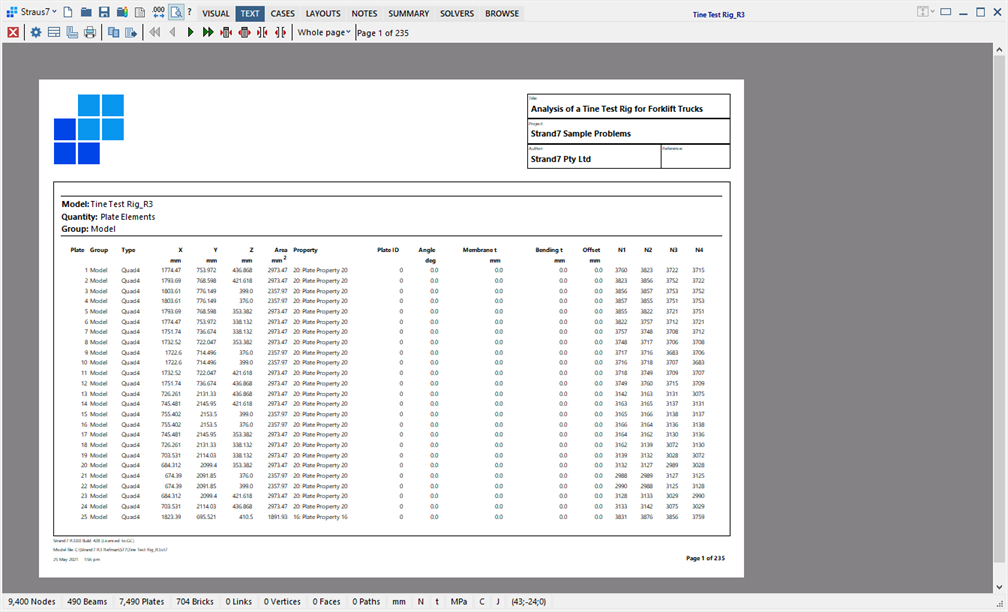Create a new file with the blank page icon

pyautogui.click(x=68, y=12)
